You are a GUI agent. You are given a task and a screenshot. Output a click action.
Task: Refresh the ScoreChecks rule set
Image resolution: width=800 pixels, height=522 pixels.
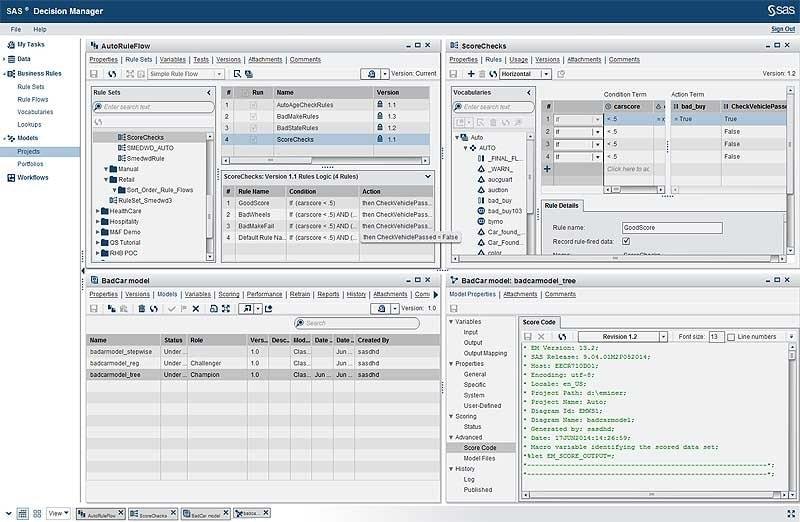point(493,74)
